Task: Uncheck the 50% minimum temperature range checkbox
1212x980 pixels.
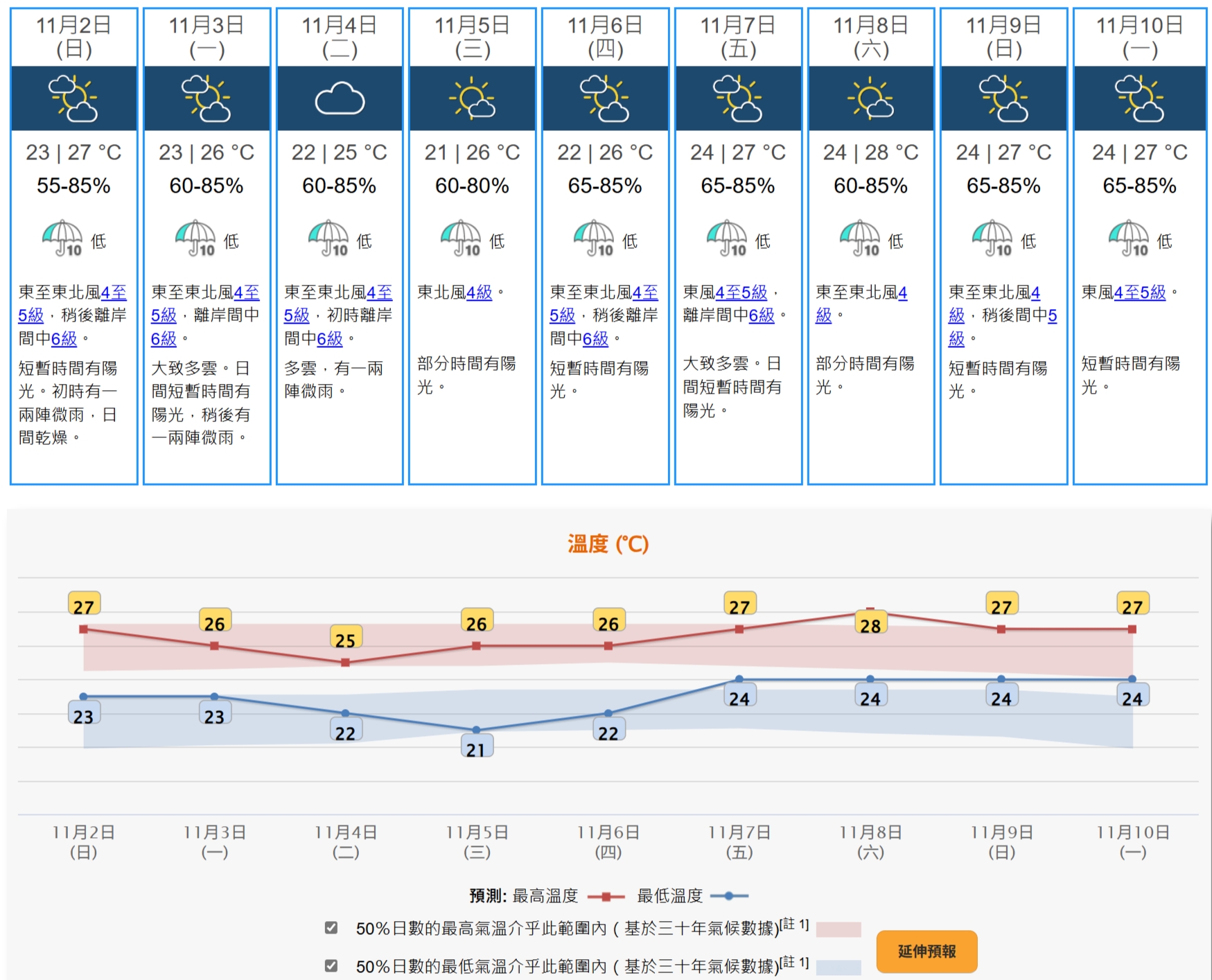Action: [331, 965]
